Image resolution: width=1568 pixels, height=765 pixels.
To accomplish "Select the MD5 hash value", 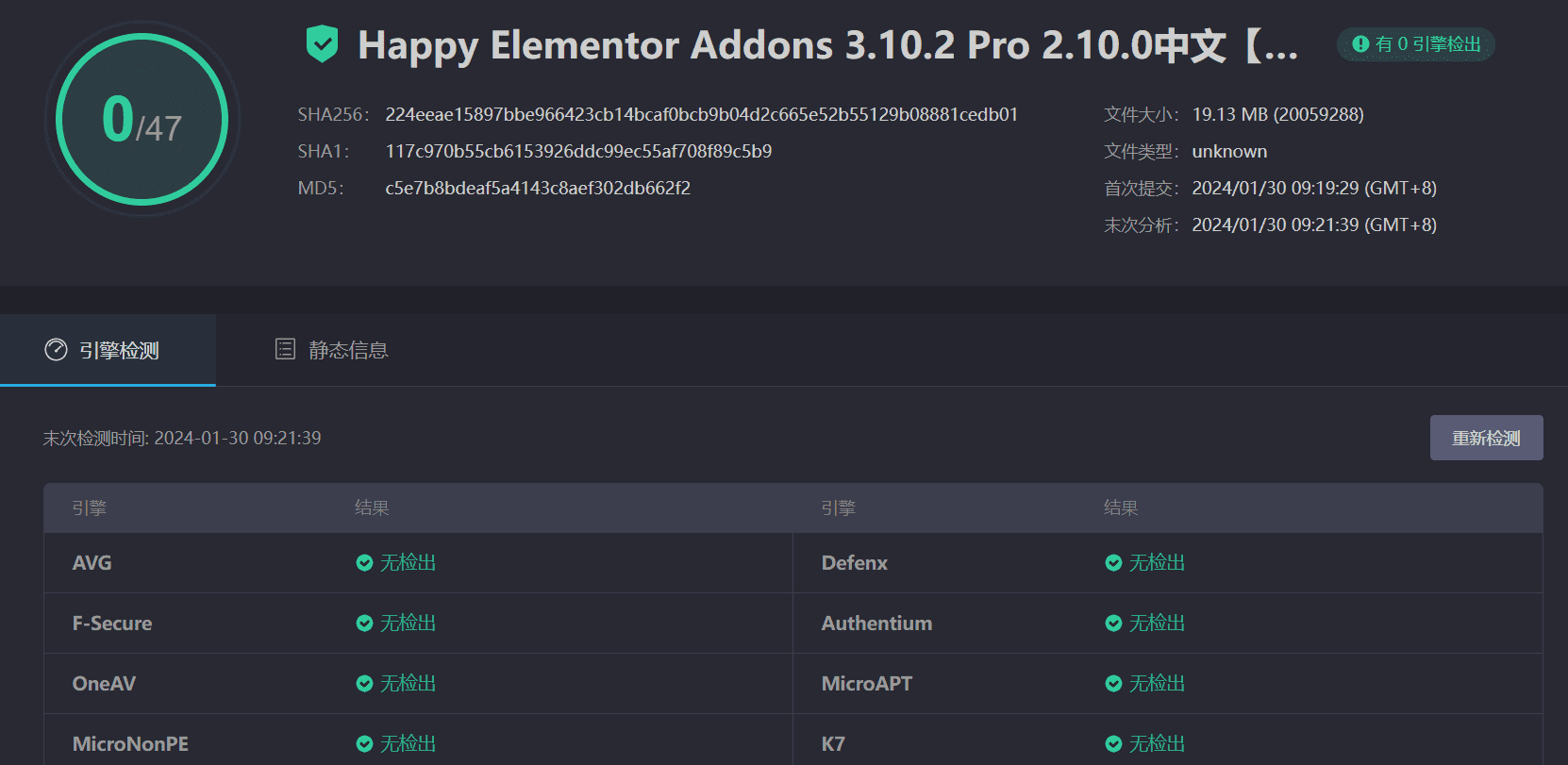I will [538, 188].
